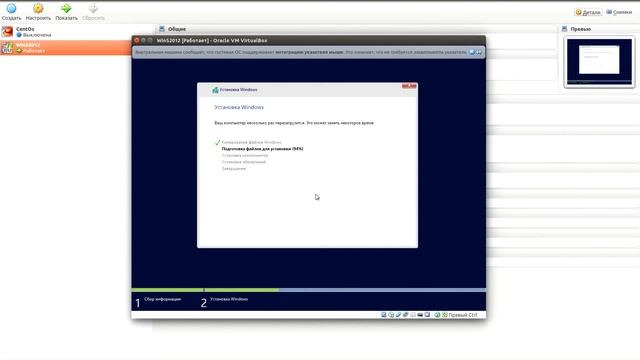Click the WinS2012 OS icon in the list
Screen dimensions: 640x360
(7, 48)
